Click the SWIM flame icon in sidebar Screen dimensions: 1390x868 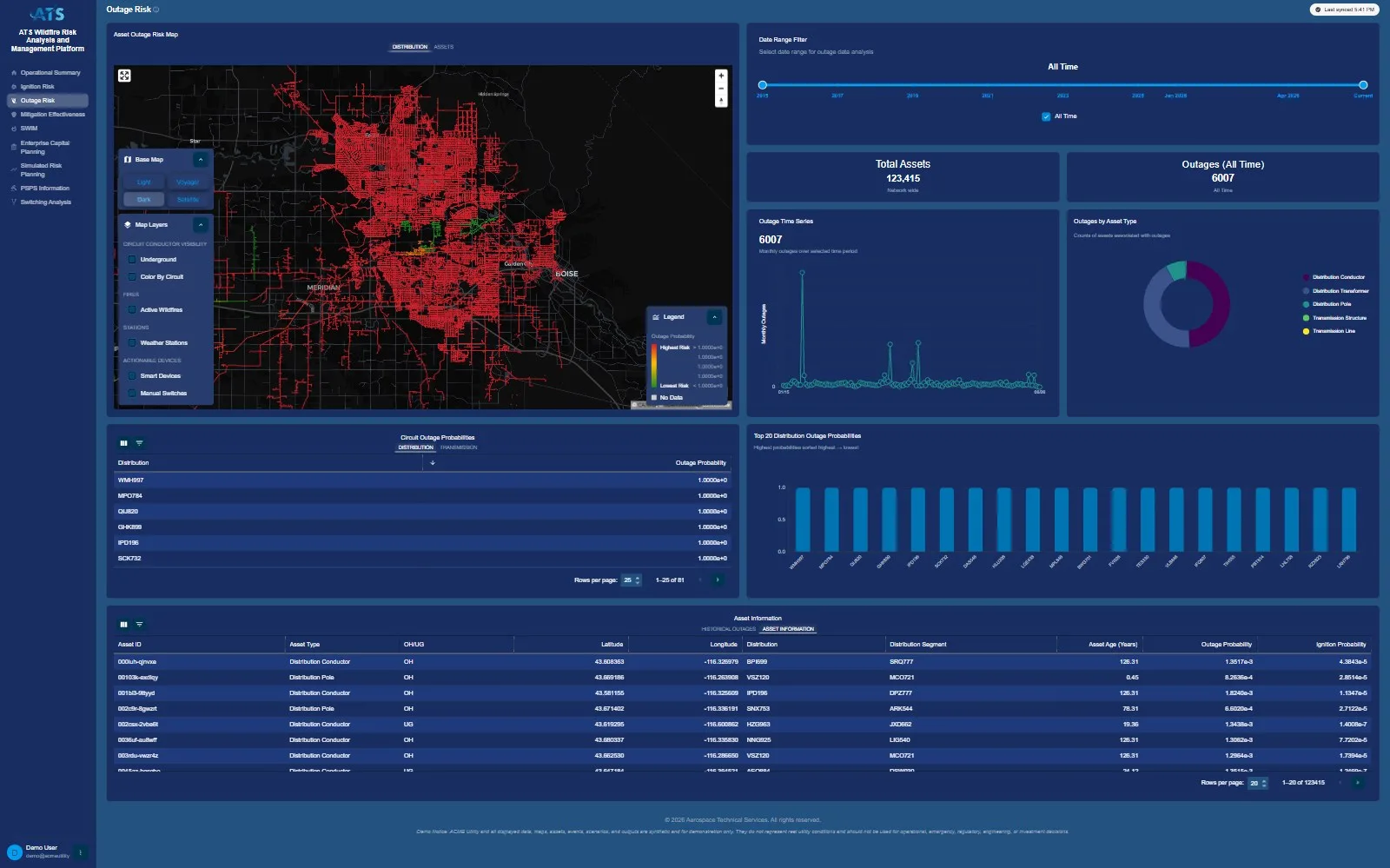tap(14, 129)
